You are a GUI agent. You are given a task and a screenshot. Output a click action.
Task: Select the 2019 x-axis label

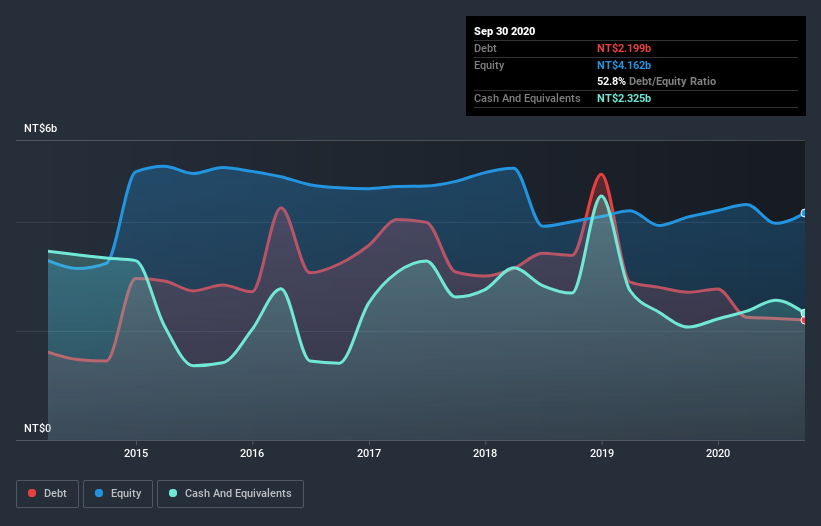click(602, 453)
